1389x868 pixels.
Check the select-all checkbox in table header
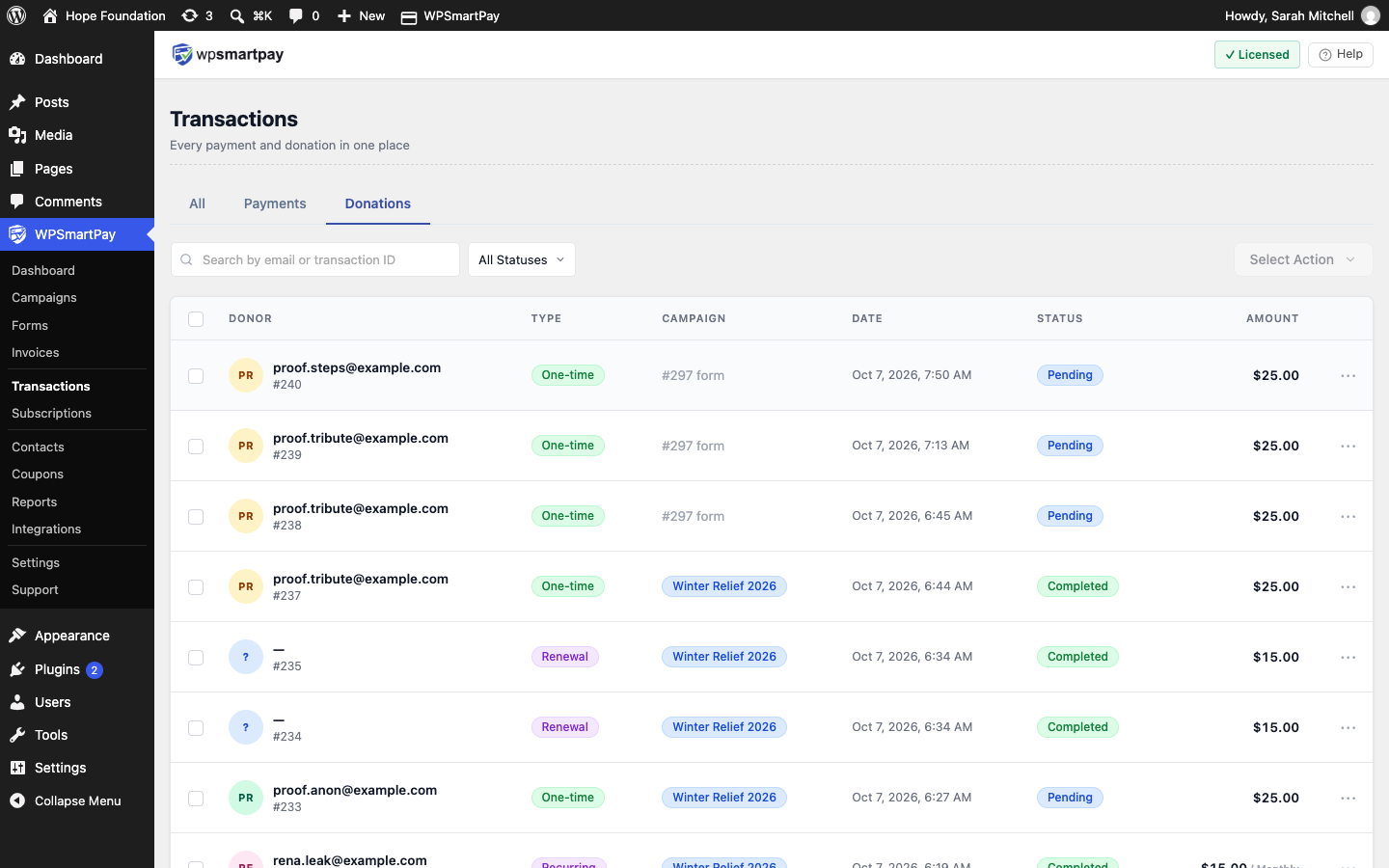point(196,318)
